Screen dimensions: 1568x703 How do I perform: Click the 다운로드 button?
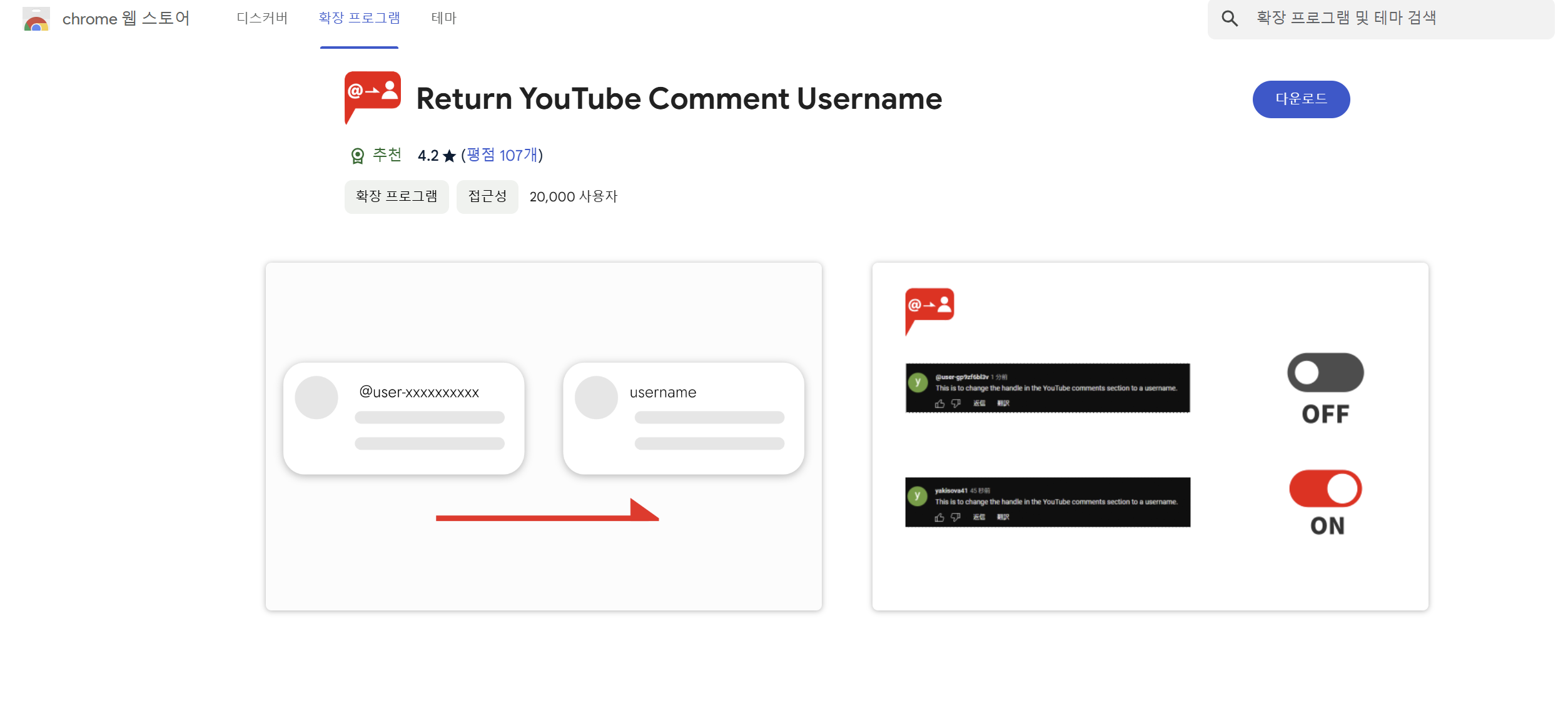click(x=1301, y=99)
